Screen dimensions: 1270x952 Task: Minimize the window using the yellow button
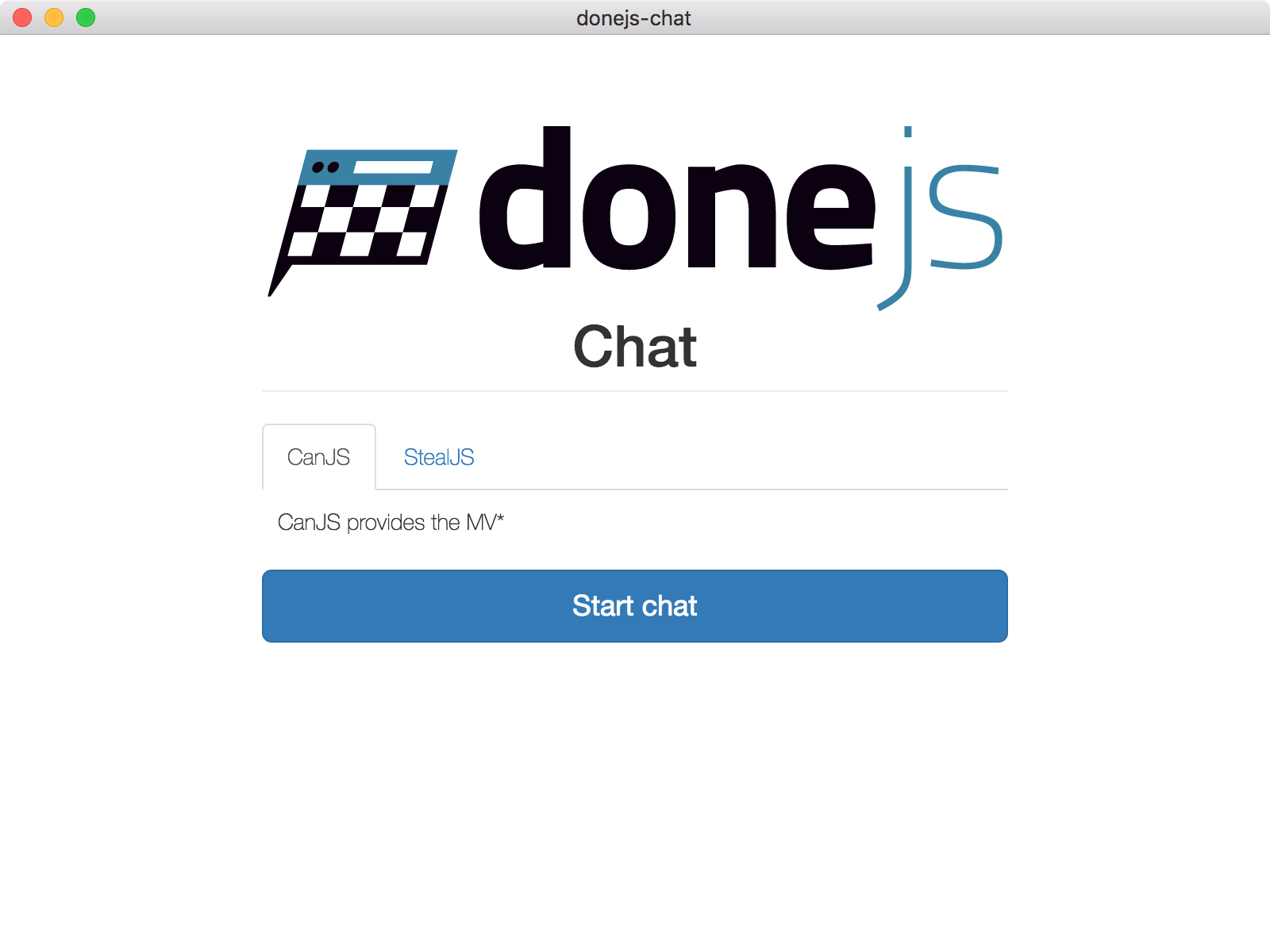coord(54,17)
